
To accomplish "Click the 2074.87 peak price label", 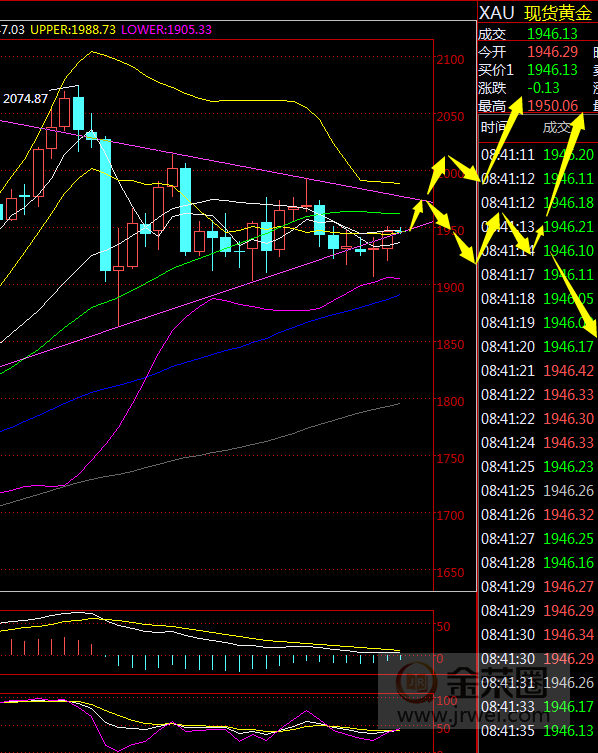I will pos(25,99).
